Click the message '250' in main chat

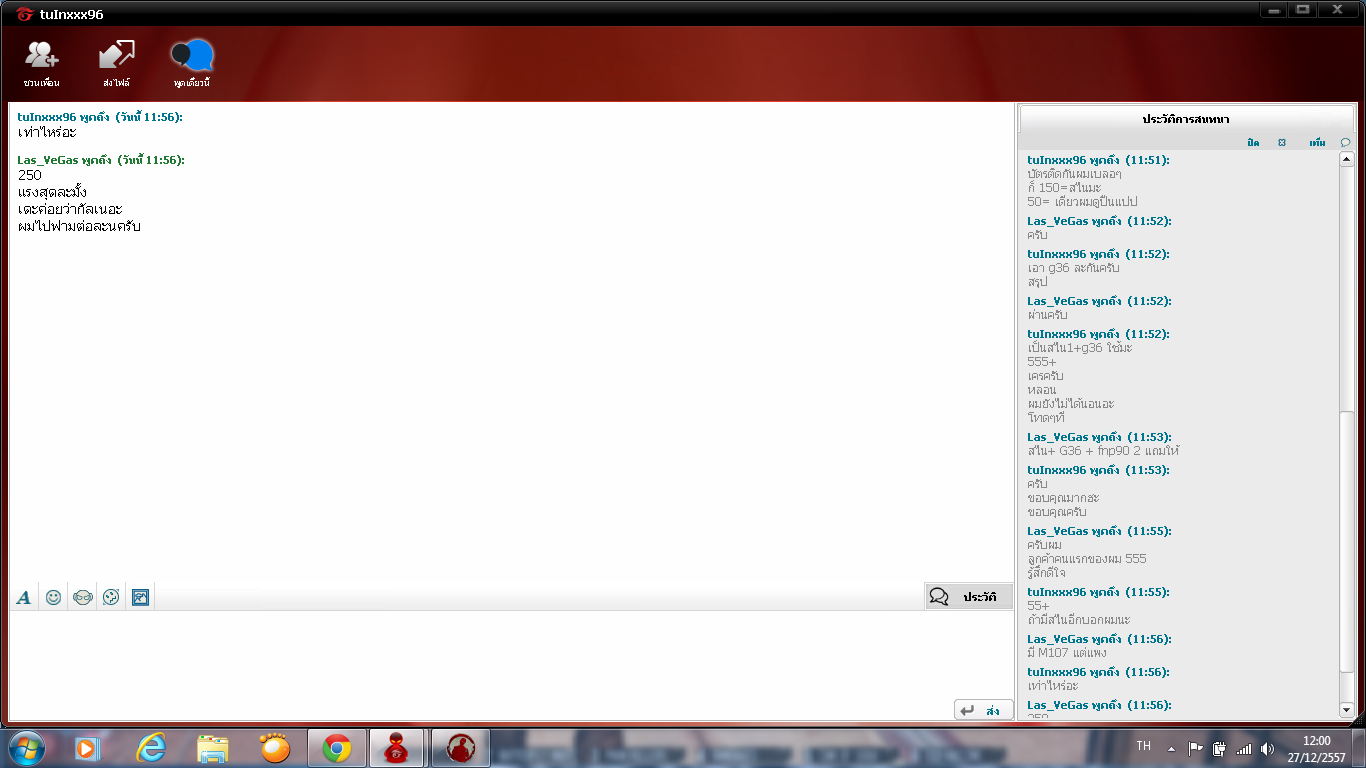pos(30,176)
